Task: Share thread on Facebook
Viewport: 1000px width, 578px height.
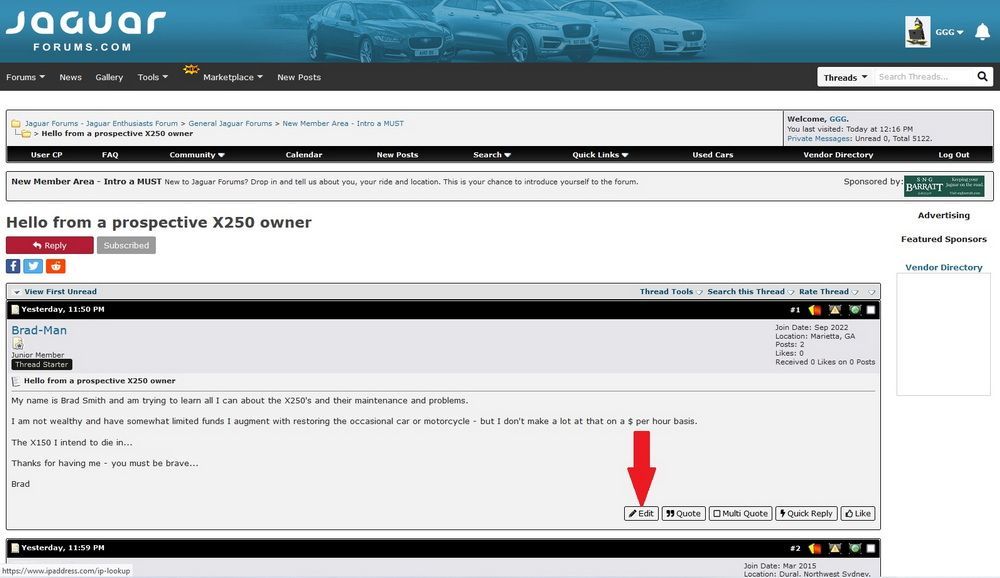Action: tap(14, 266)
